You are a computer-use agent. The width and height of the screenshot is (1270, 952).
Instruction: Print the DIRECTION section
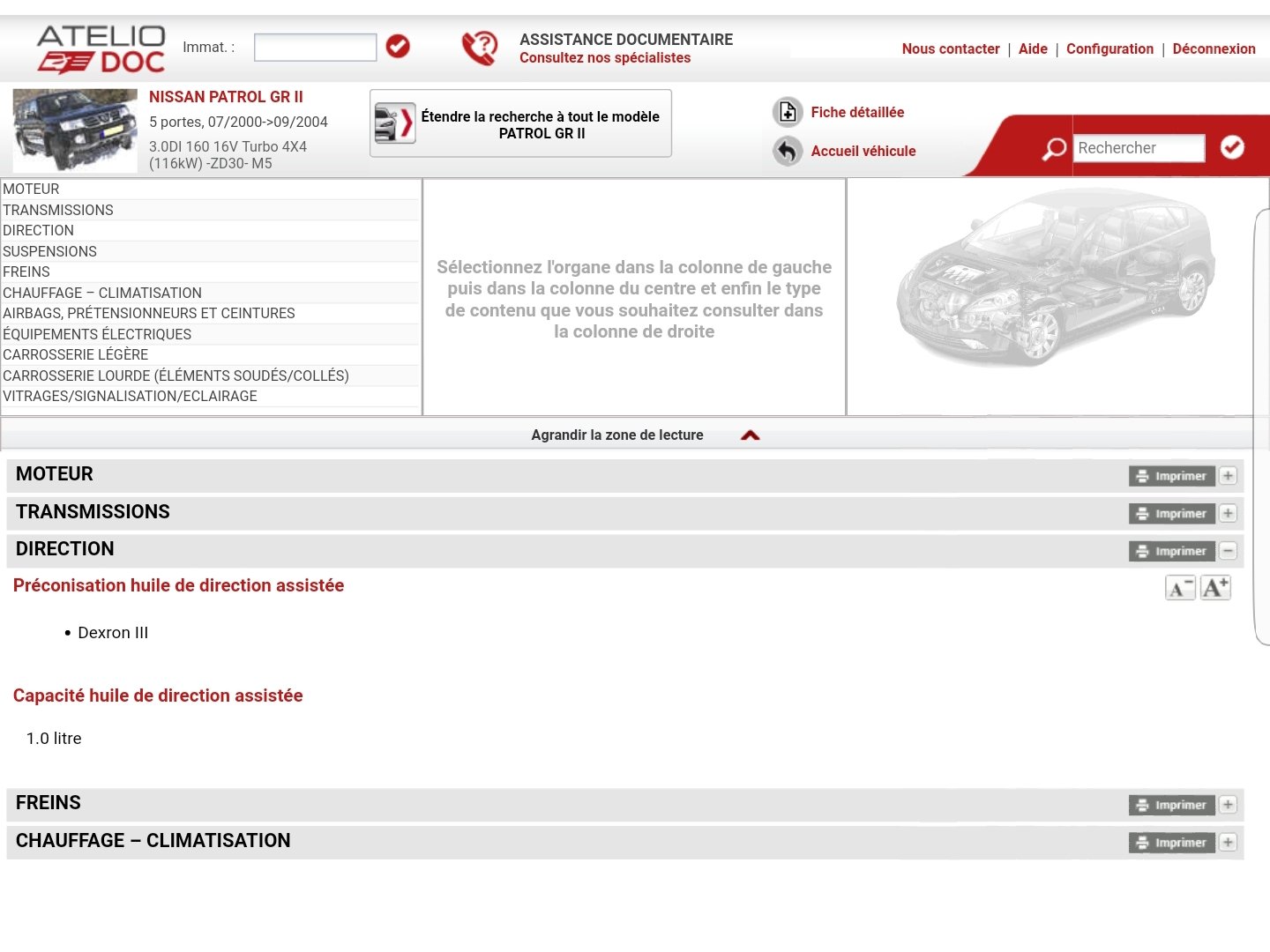[1172, 551]
